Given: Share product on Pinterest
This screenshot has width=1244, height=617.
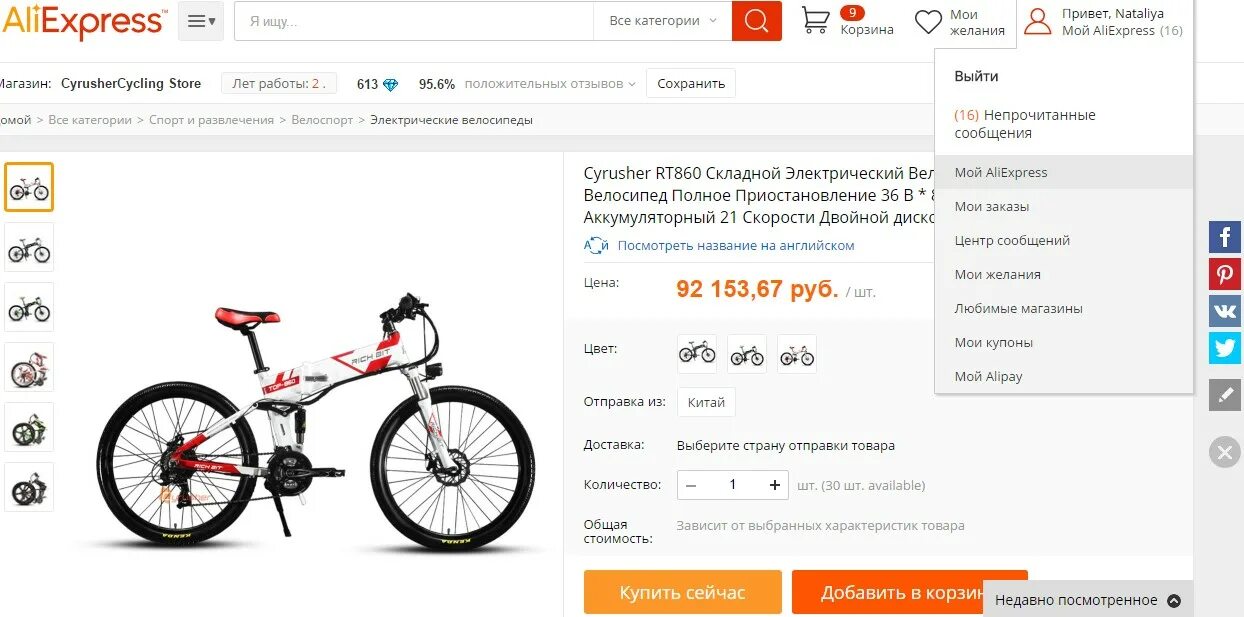Looking at the screenshot, I should click(1225, 274).
